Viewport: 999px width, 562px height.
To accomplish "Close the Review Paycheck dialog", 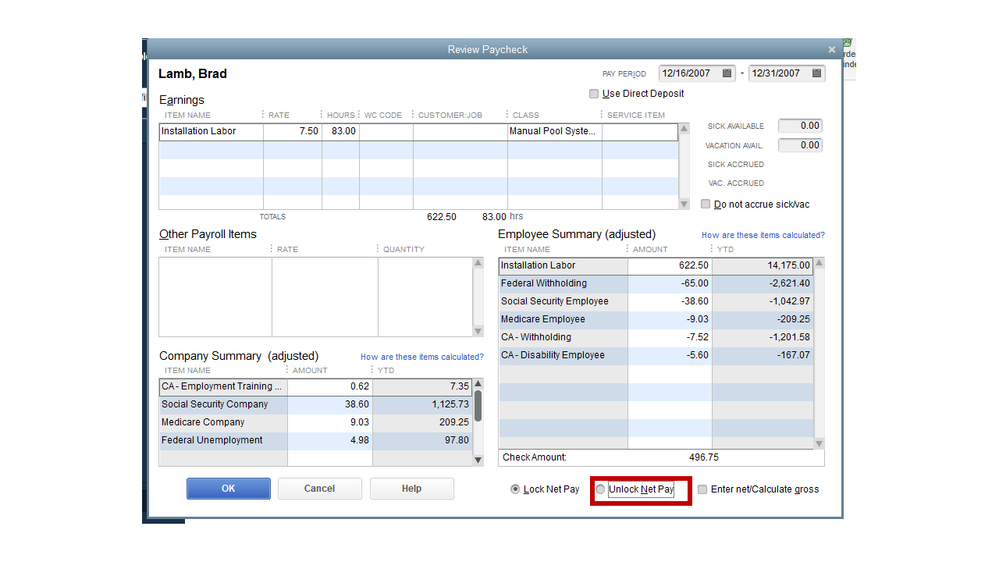I will (831, 49).
